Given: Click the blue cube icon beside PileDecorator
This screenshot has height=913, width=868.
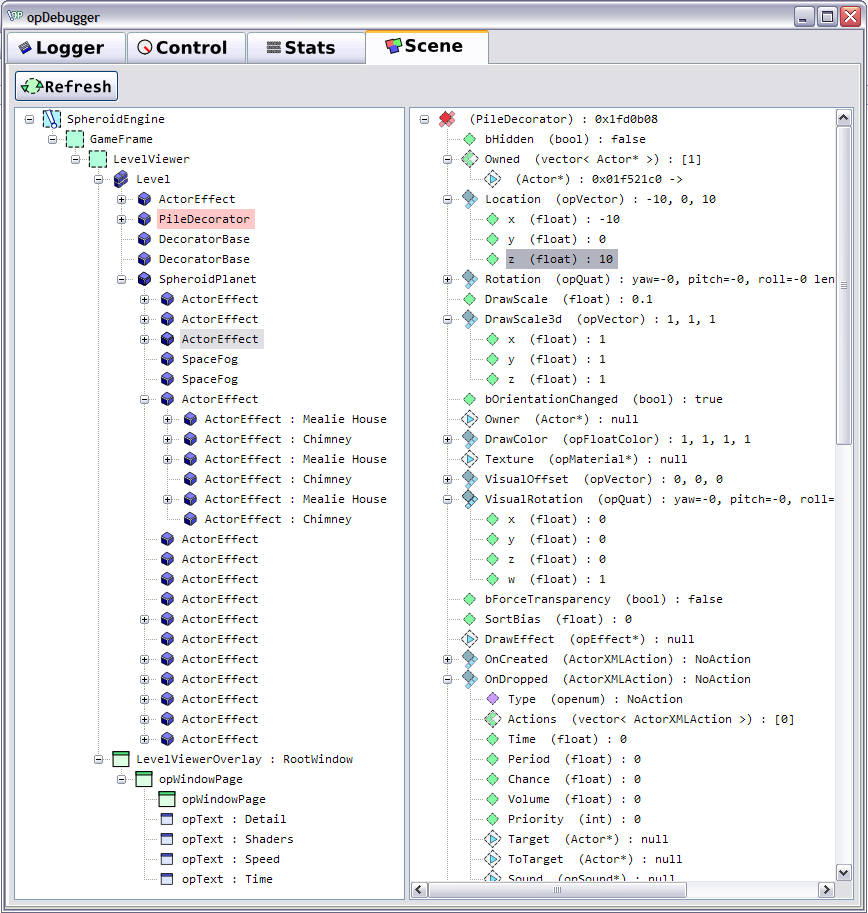Looking at the screenshot, I should click(144, 219).
